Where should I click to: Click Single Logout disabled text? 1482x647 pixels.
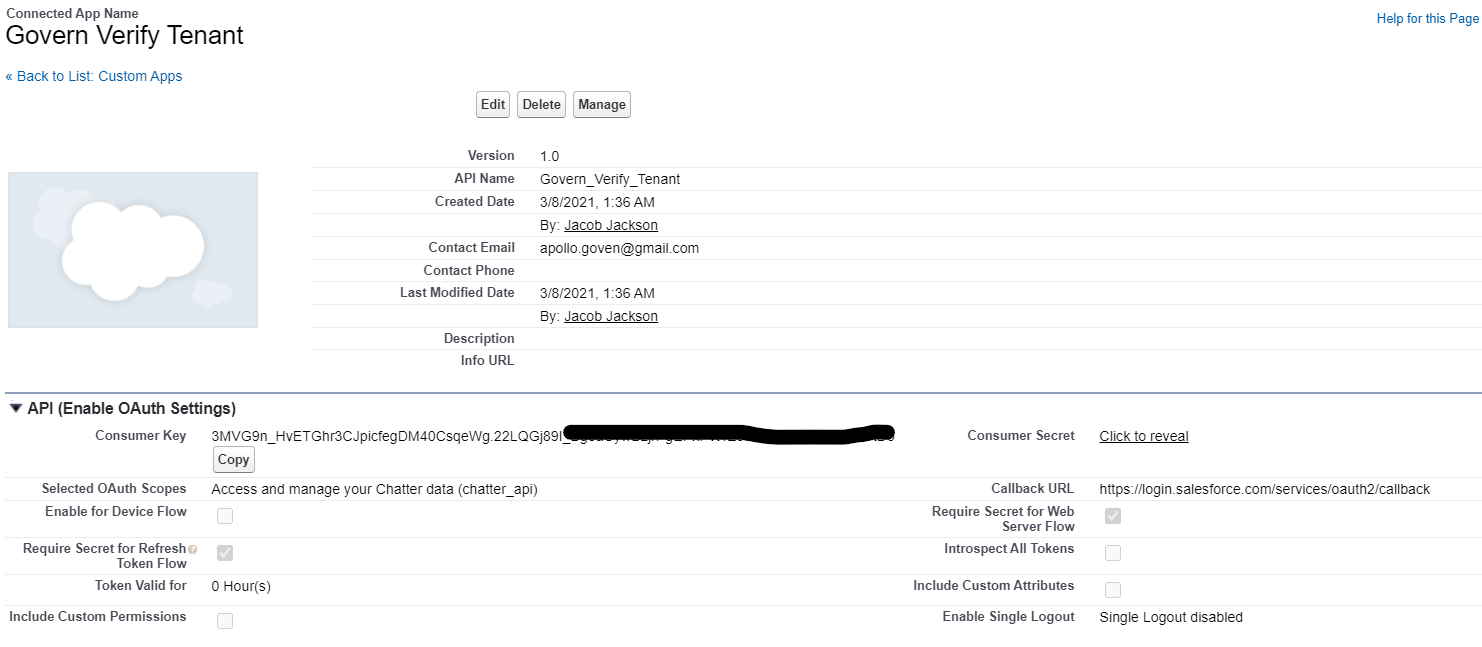tap(1171, 617)
